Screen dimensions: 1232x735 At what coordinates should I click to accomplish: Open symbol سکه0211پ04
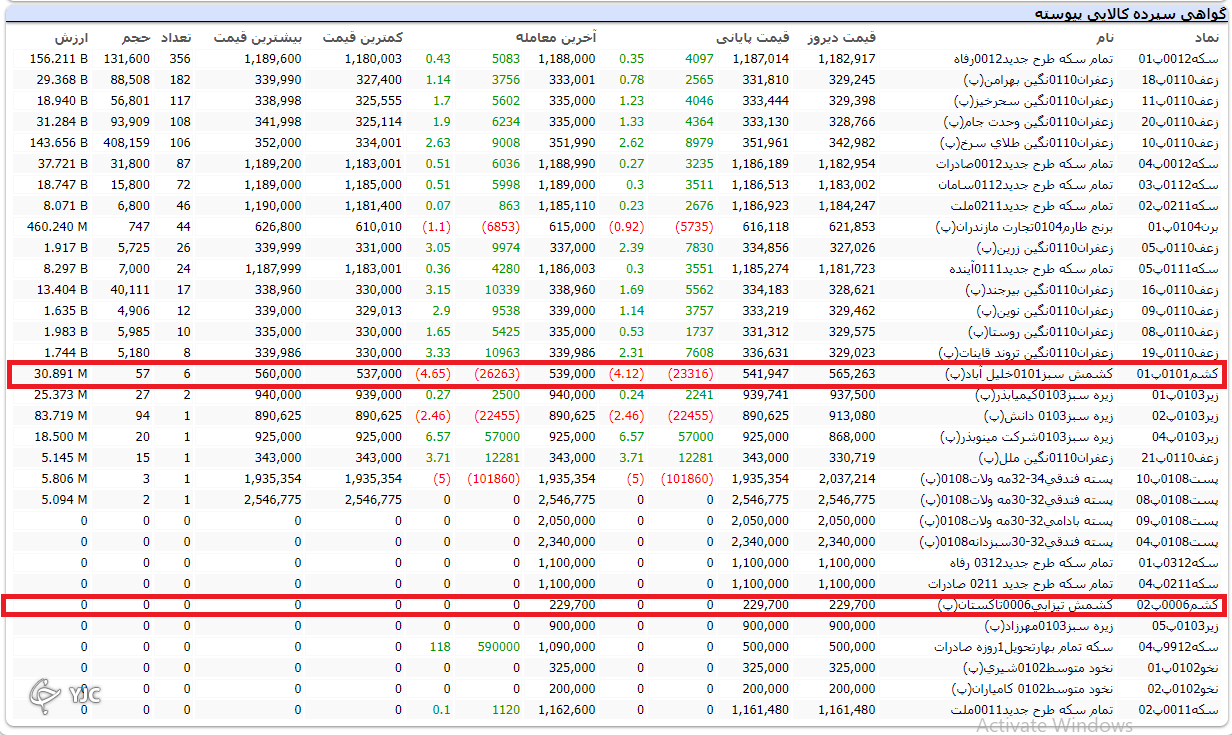[1178, 584]
